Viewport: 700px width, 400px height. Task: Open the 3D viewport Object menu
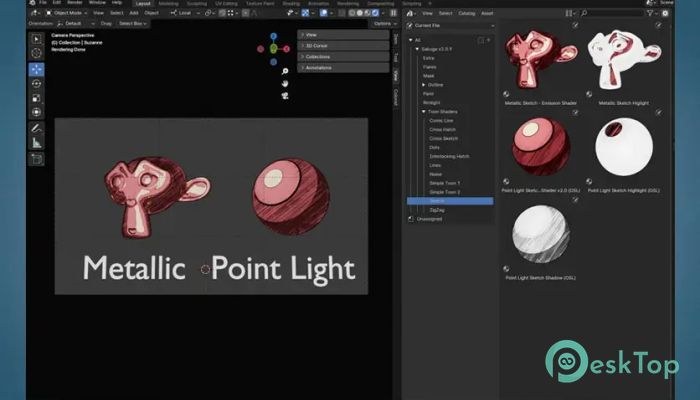tap(151, 13)
